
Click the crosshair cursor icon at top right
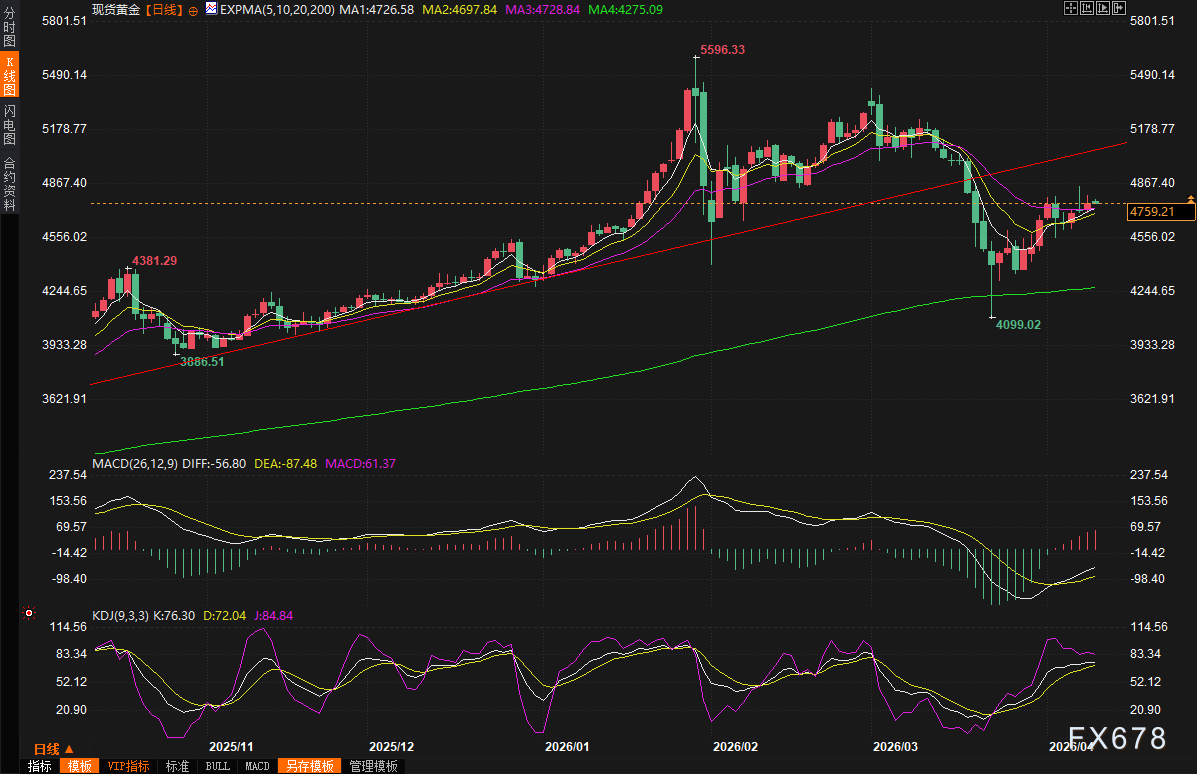coord(1071,8)
